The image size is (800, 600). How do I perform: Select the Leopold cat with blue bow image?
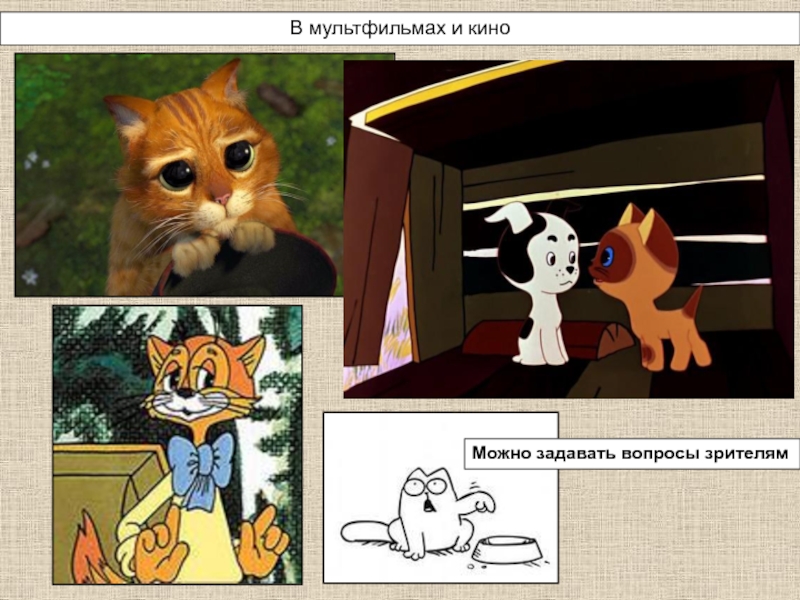click(x=178, y=445)
